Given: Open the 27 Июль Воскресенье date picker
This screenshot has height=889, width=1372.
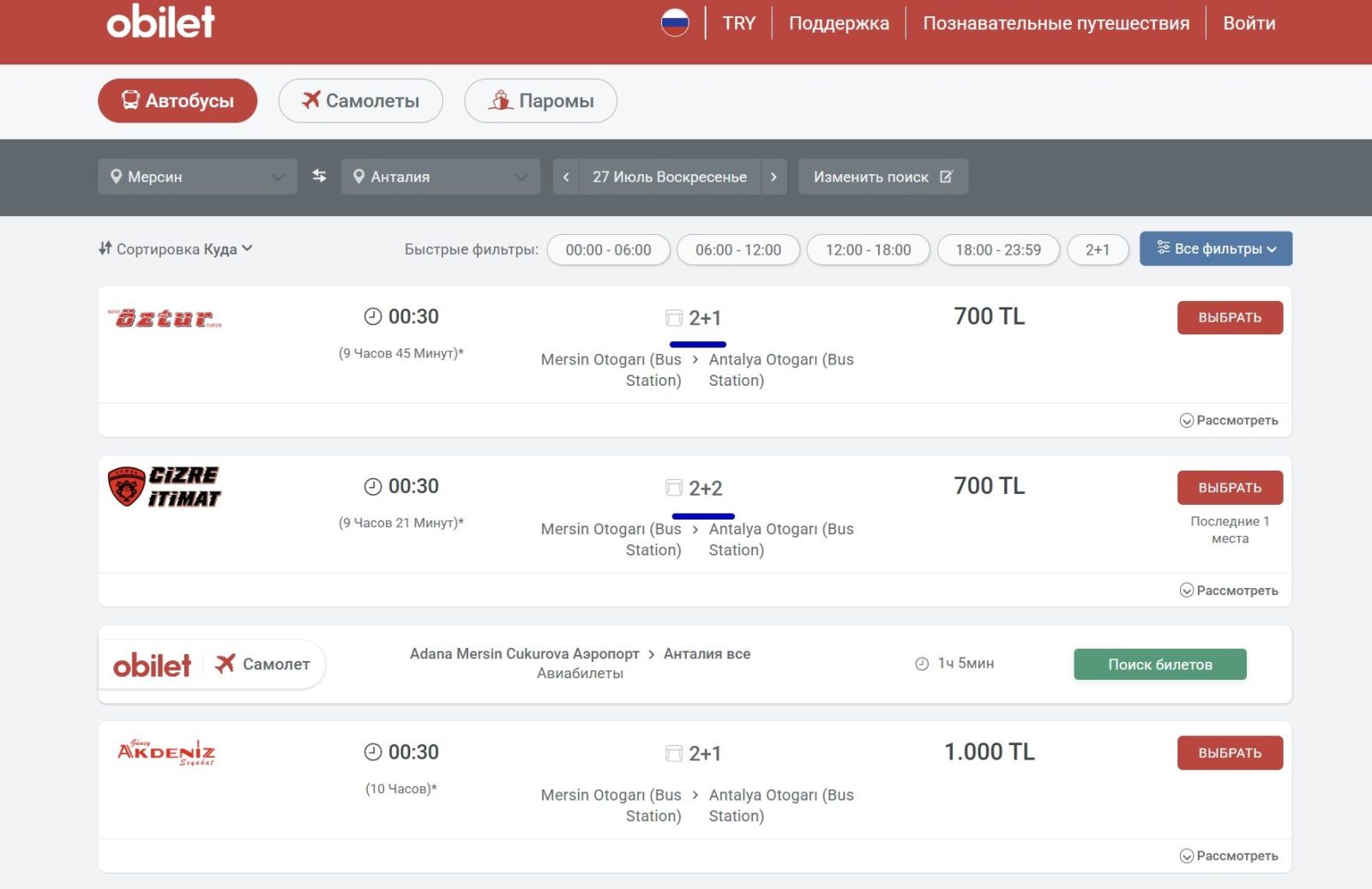Looking at the screenshot, I should tap(670, 177).
